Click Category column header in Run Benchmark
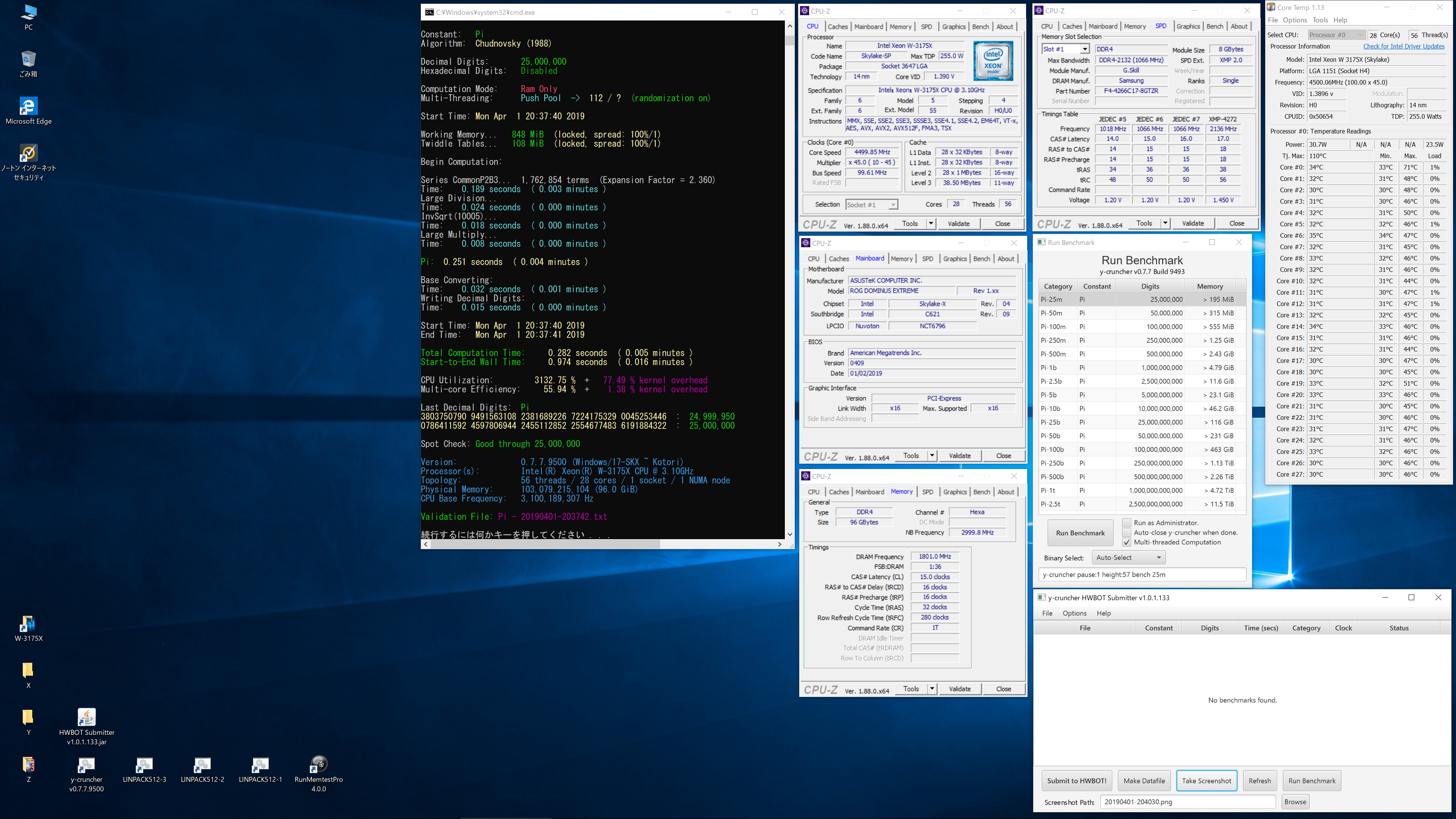1456x819 pixels. coord(1057,287)
